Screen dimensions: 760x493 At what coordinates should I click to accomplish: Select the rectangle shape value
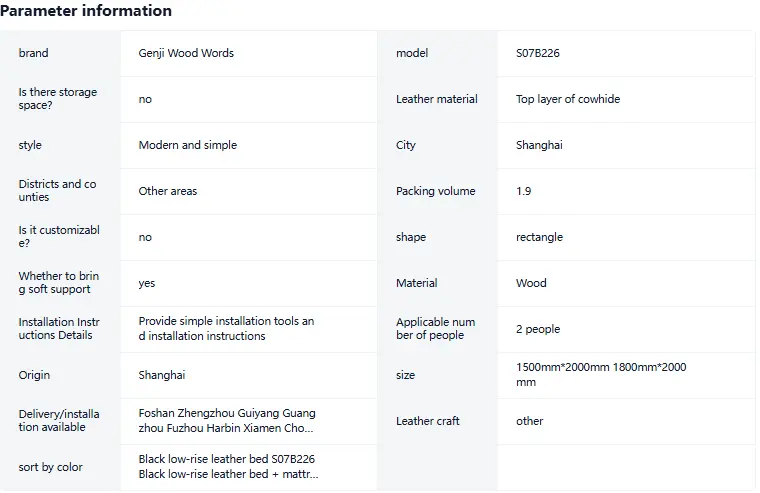[x=539, y=237]
